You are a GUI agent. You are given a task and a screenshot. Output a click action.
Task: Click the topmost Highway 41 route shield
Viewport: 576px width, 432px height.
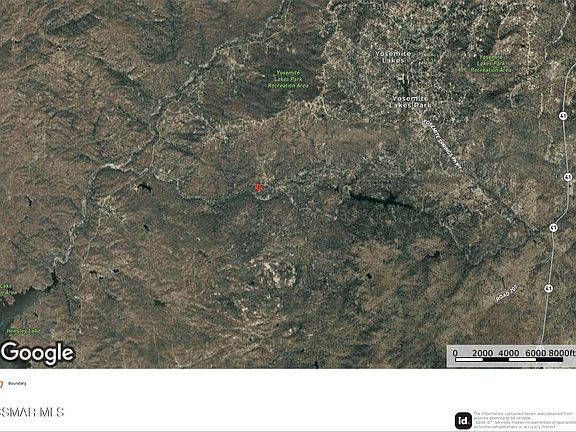tap(563, 116)
